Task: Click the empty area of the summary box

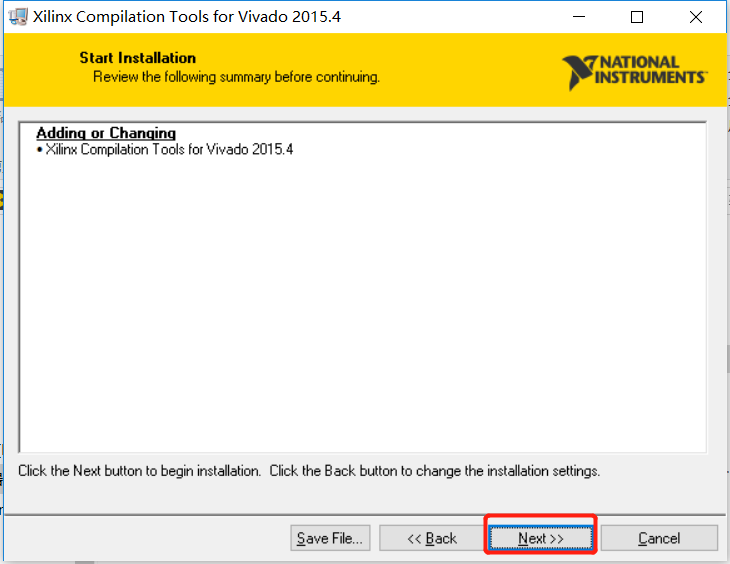Action: [363, 303]
